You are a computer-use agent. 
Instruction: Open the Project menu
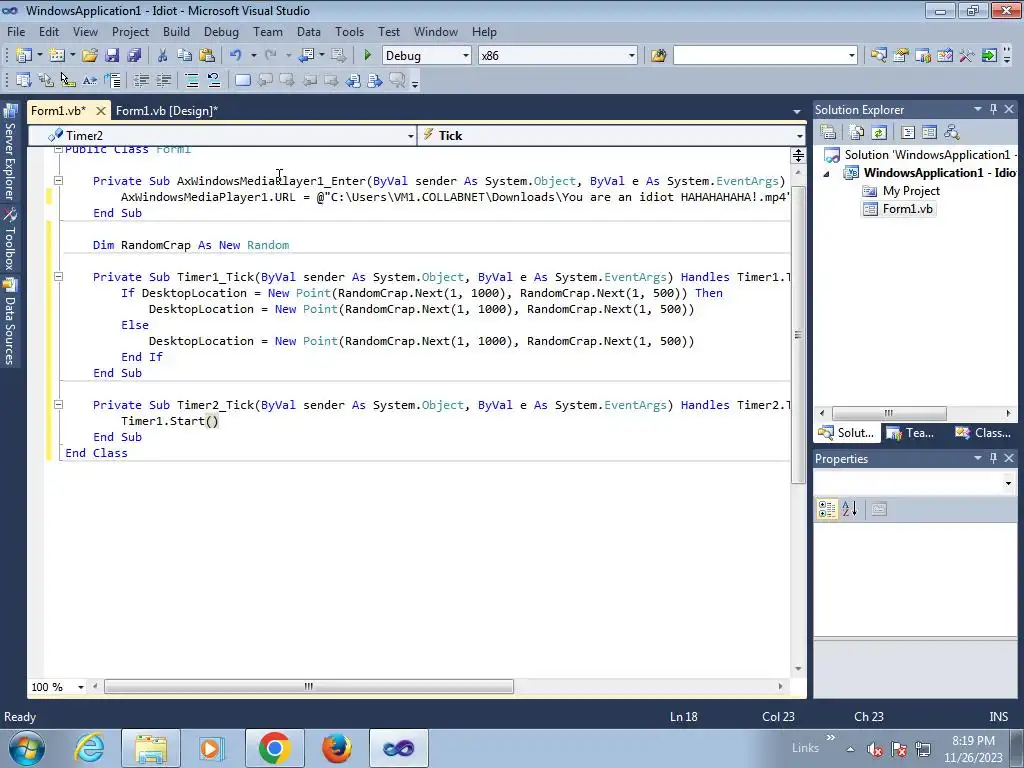130,31
